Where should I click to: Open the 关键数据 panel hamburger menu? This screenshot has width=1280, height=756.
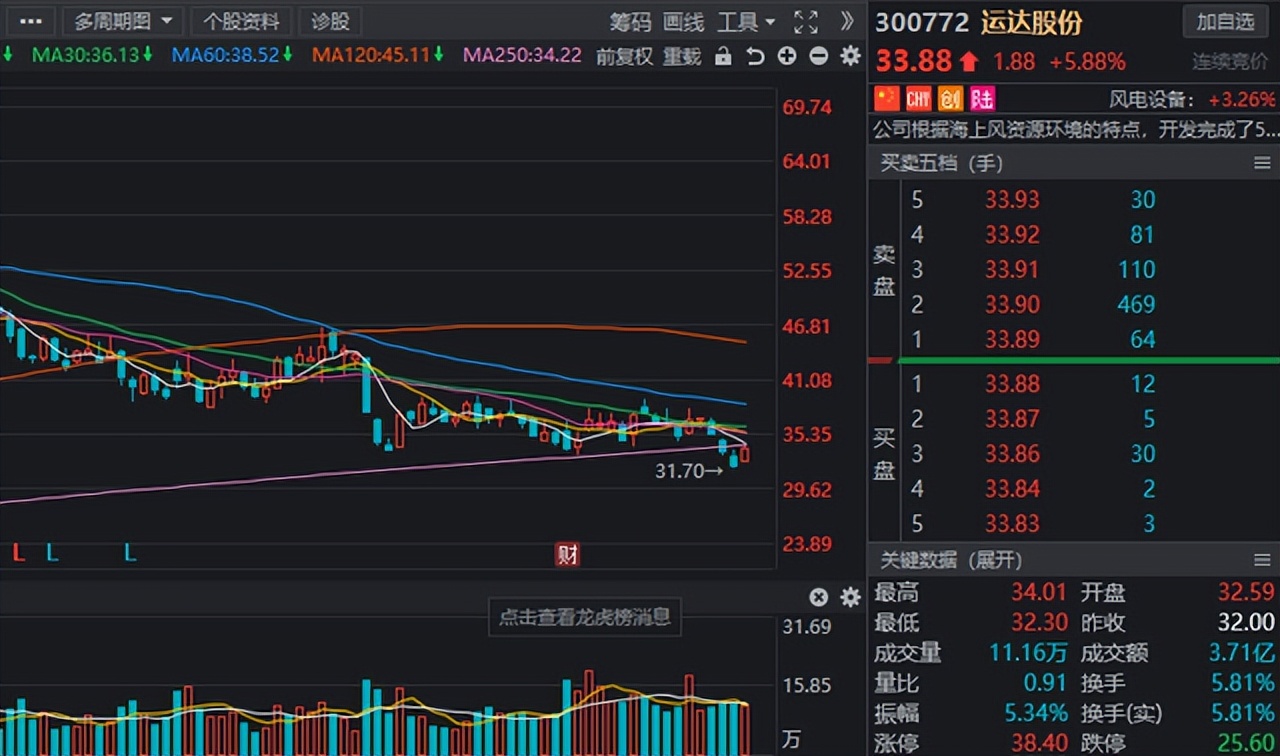(1262, 560)
